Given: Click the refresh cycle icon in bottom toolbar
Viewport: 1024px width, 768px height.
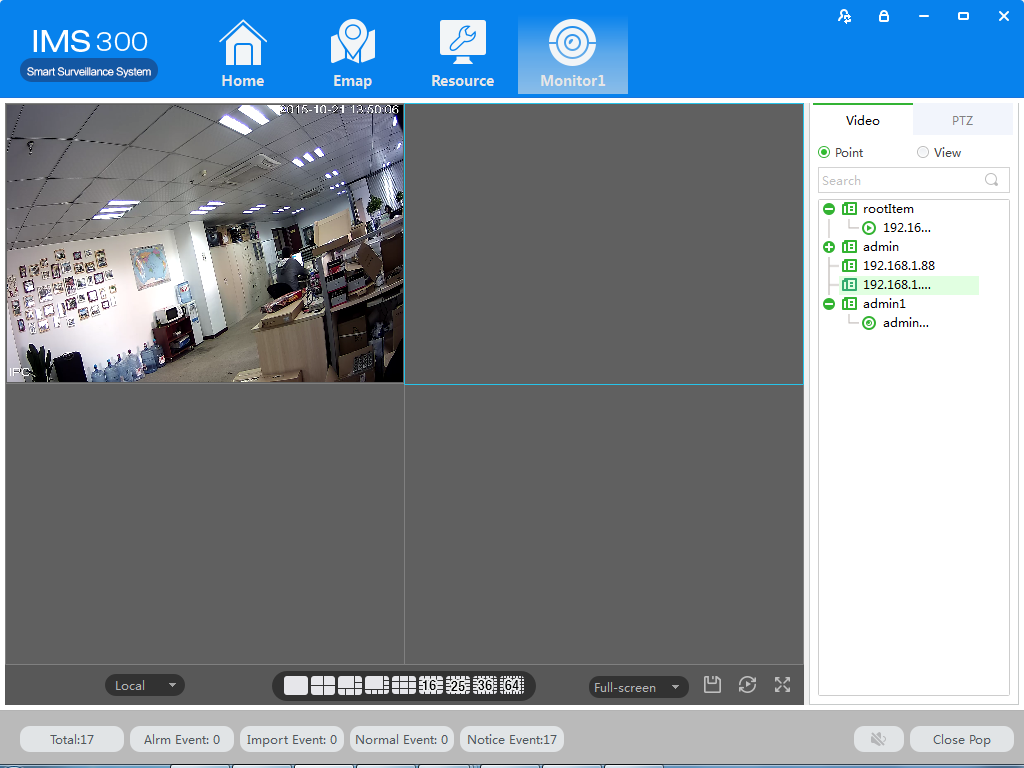Looking at the screenshot, I should tap(747, 685).
